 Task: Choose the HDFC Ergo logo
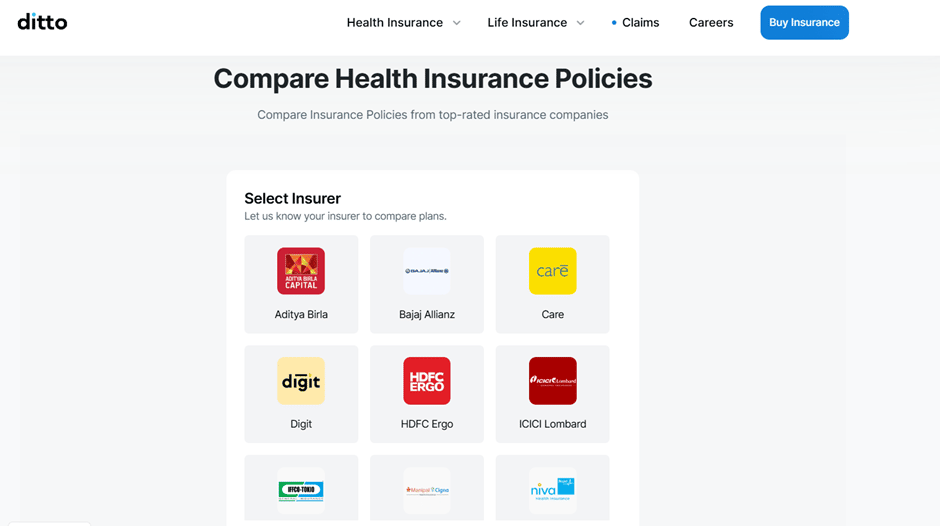(427, 381)
